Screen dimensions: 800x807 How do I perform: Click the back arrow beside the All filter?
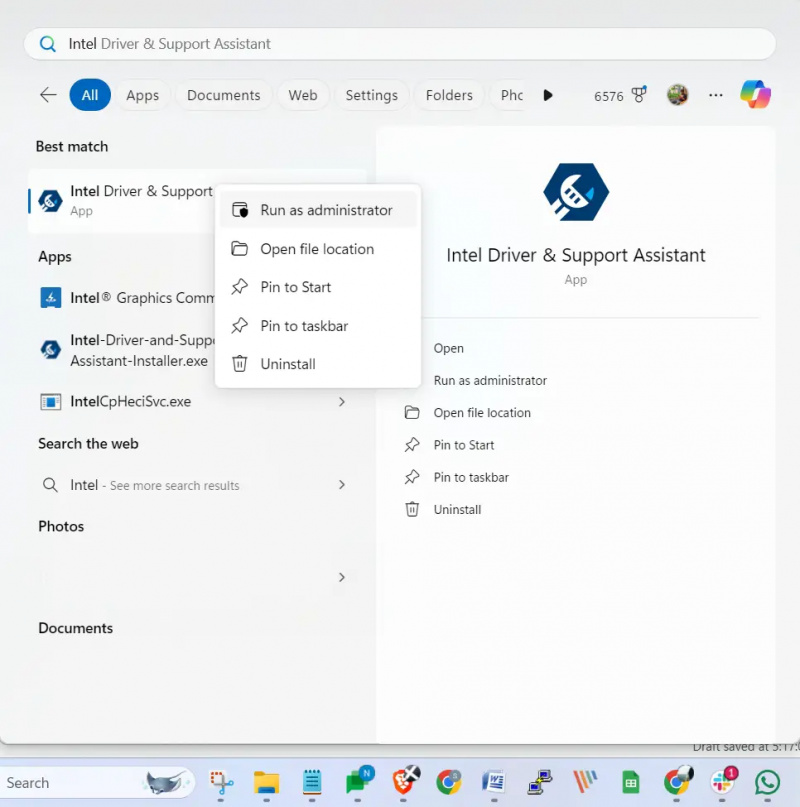pyautogui.click(x=48, y=95)
